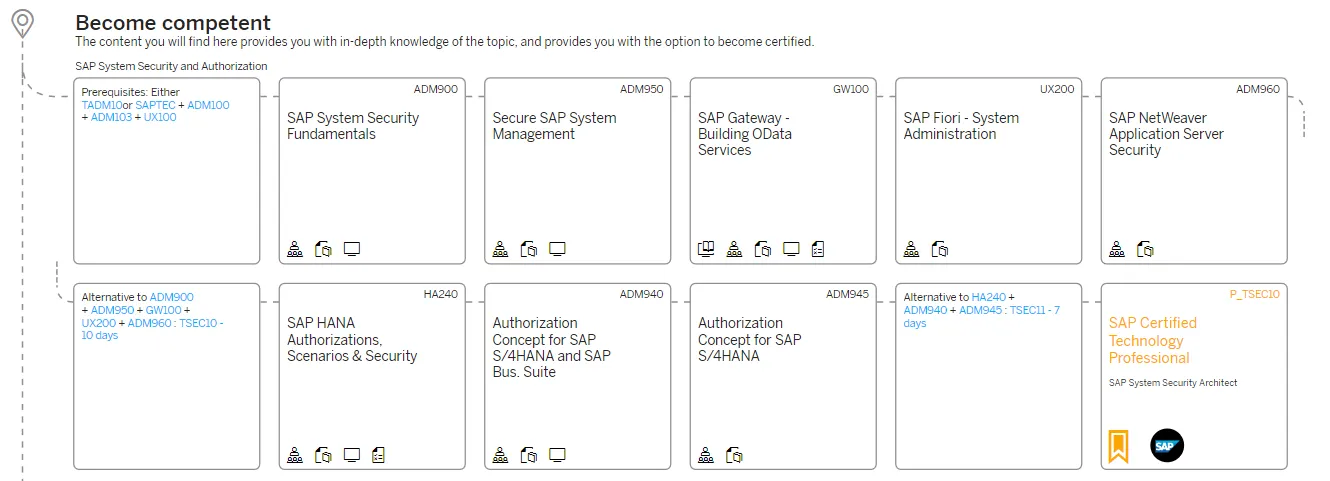Viewport: 1330px width, 481px height.
Task: Click SAP System Security and Authorization label
Action: click(x=171, y=66)
